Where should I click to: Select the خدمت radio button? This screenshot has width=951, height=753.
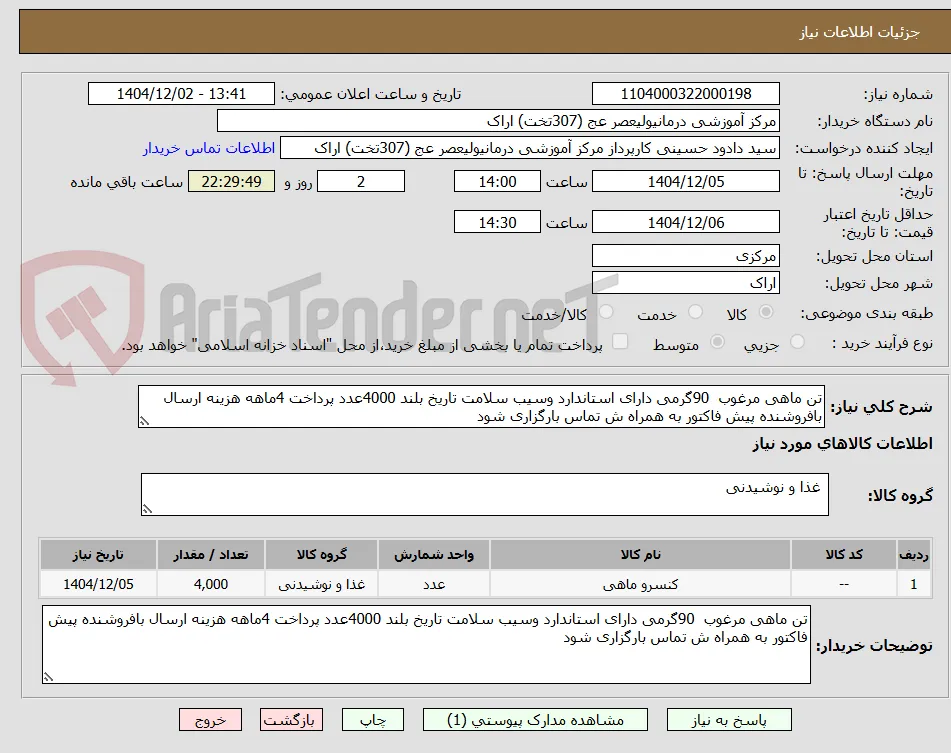coord(696,312)
